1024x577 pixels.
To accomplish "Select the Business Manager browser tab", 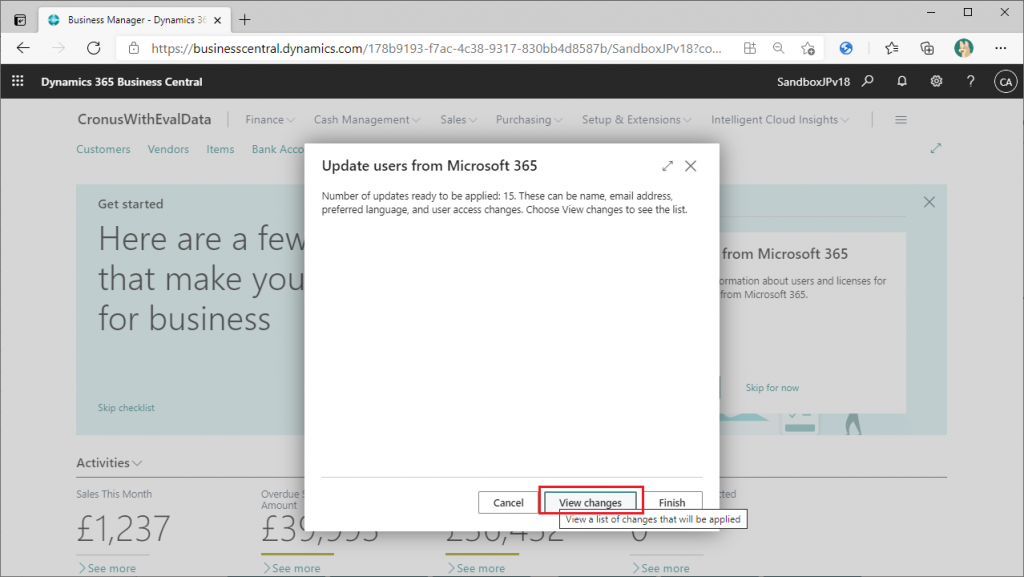I will [x=135, y=20].
